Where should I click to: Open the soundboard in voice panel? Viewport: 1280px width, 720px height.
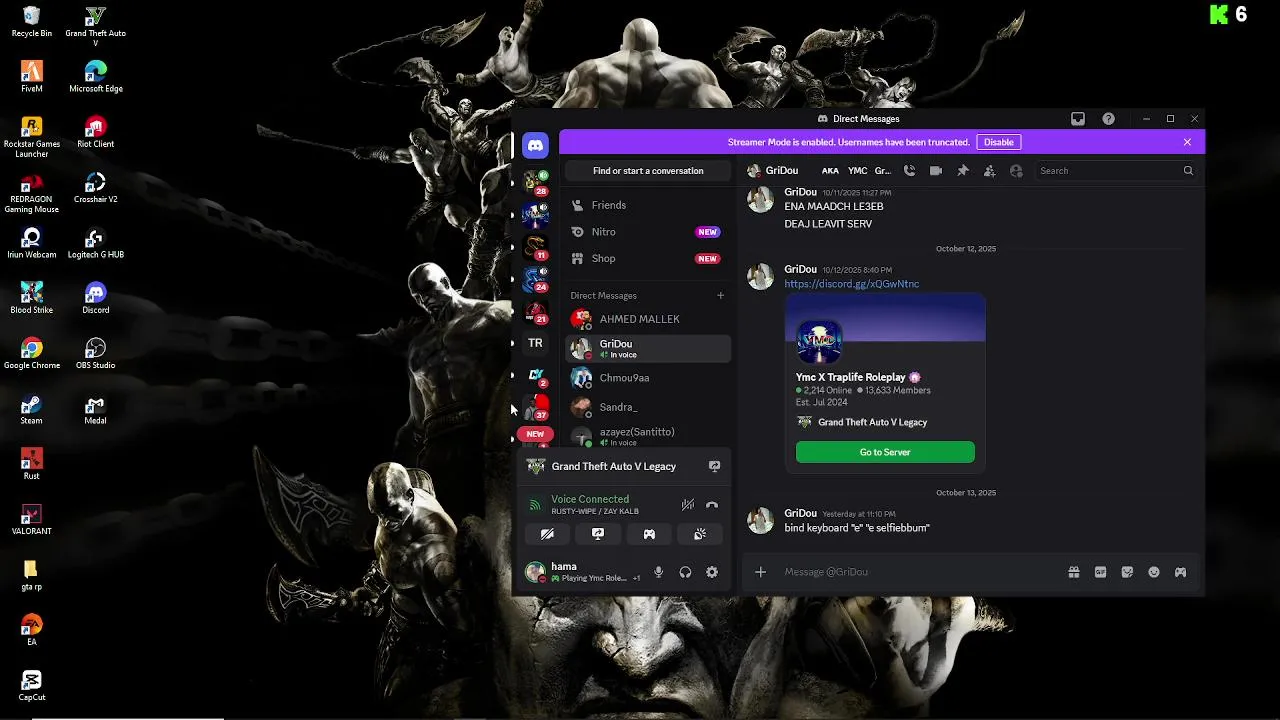point(700,534)
